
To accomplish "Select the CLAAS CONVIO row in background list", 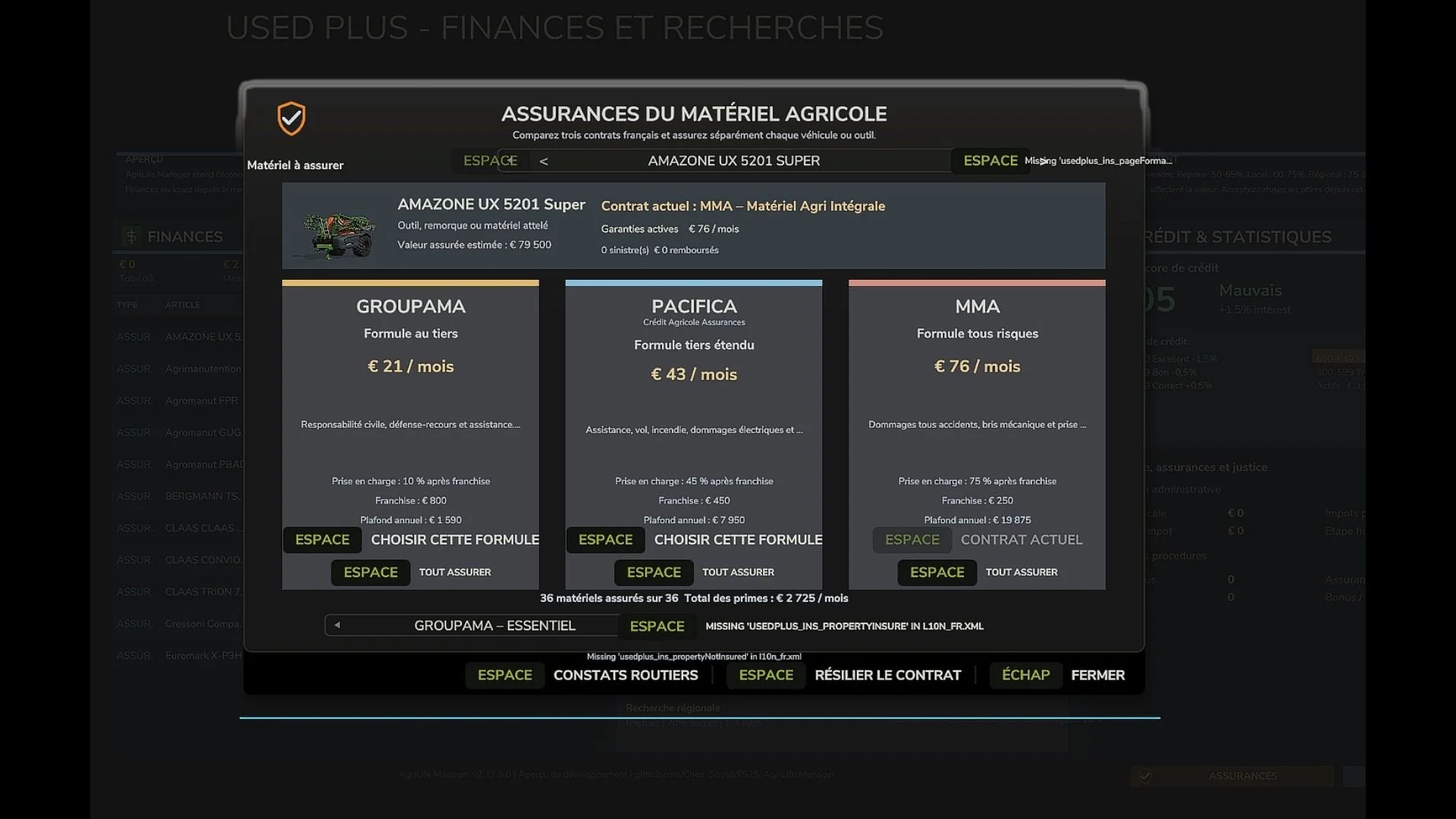I will tap(180, 560).
